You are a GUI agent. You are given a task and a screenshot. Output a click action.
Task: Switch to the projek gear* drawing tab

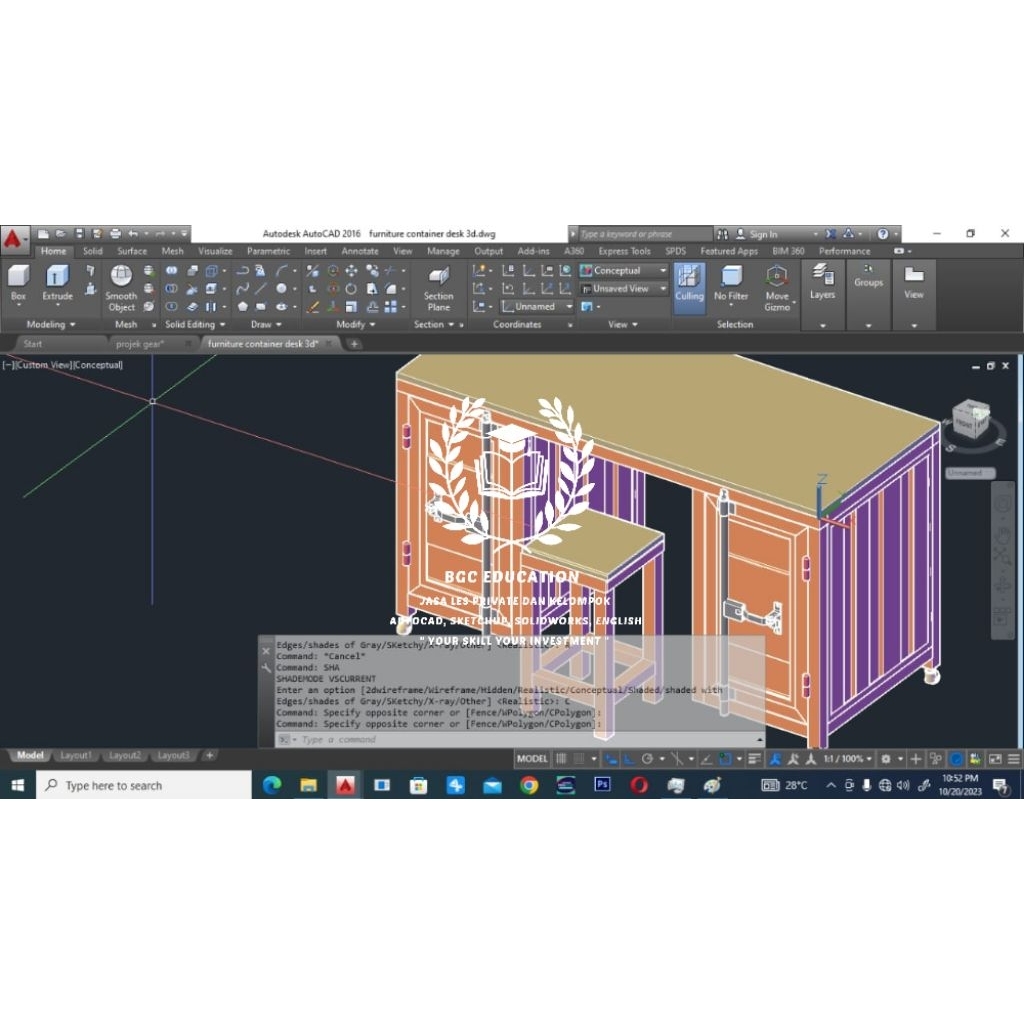tap(140, 344)
